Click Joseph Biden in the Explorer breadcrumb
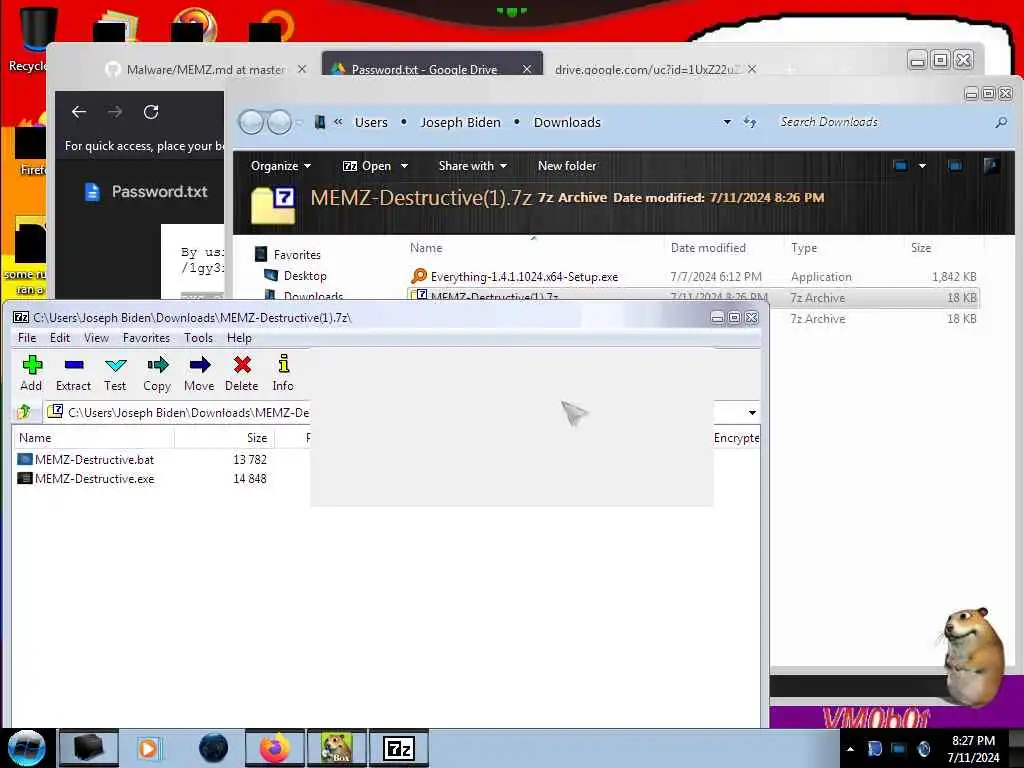 click(460, 122)
